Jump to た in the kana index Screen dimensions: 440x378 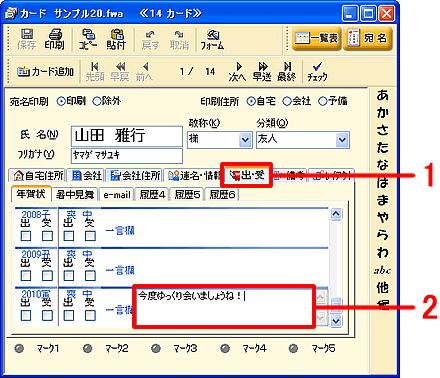pos(383,147)
